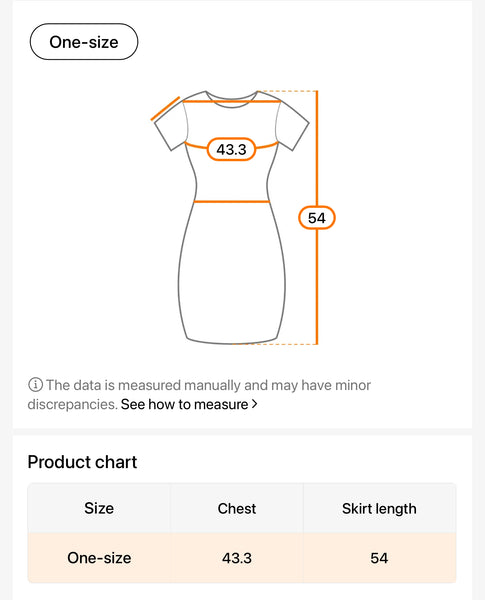
Task: Select the One-size table row cell
Action: 99,558
